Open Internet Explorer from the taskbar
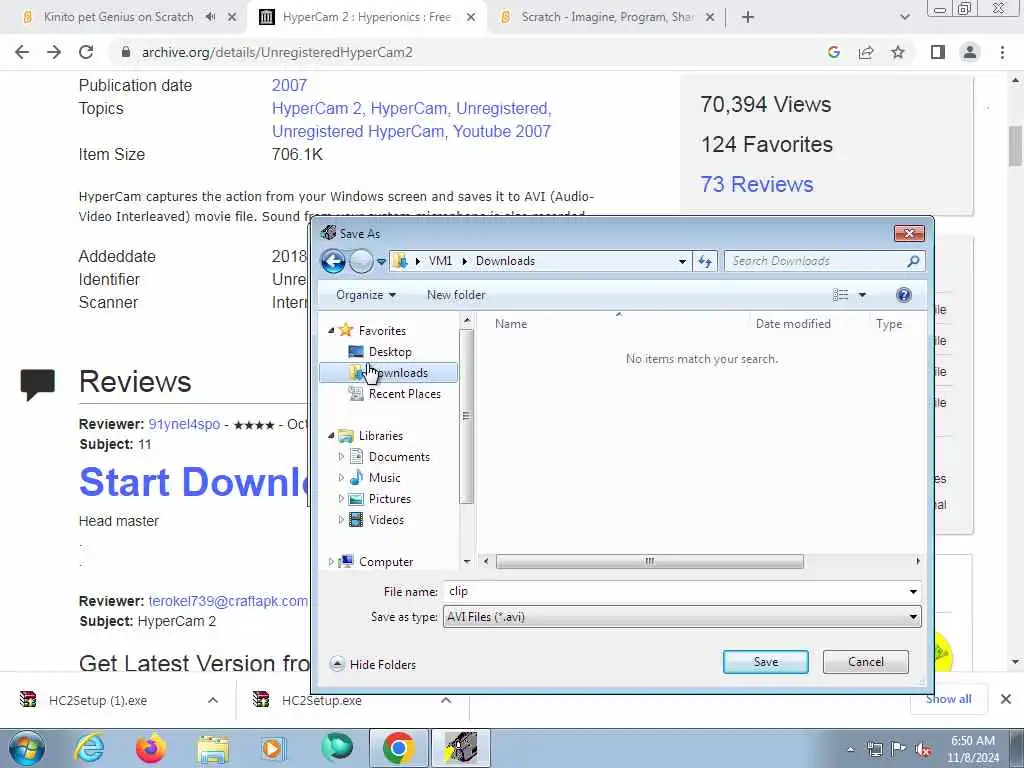 pyautogui.click(x=89, y=748)
